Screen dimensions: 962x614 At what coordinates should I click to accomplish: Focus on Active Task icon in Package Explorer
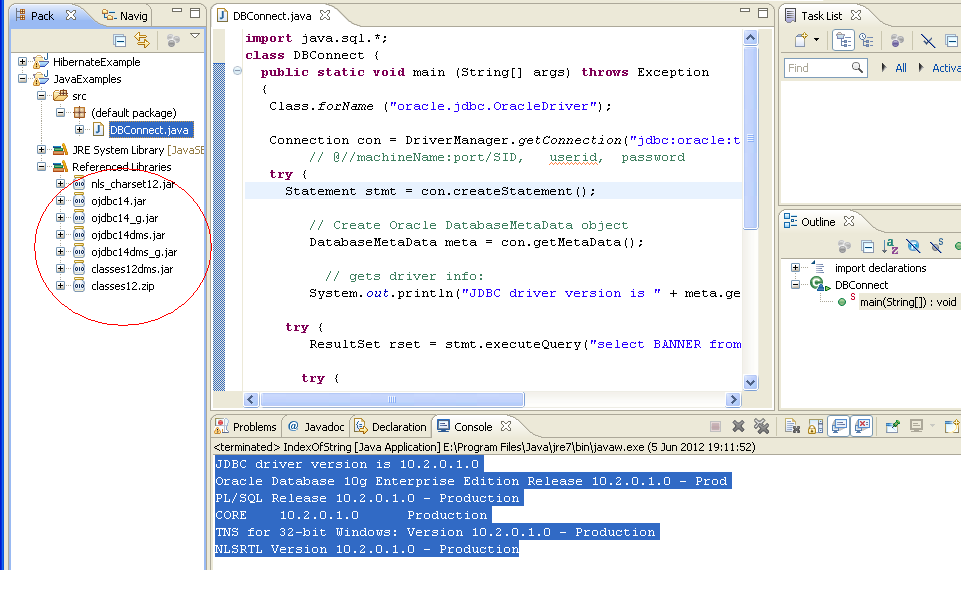[173, 40]
